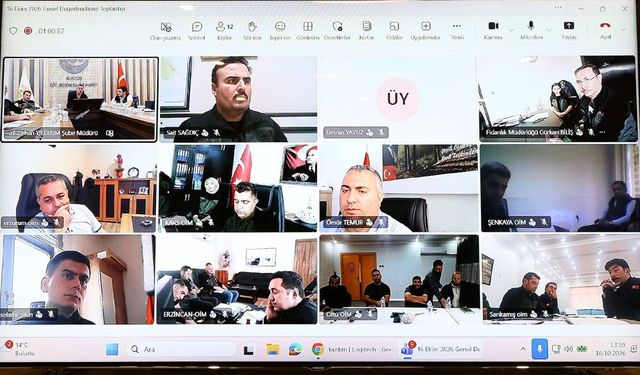Switch to the Chrome Logitech window
The height and width of the screenshot is (375, 640).
(352, 349)
